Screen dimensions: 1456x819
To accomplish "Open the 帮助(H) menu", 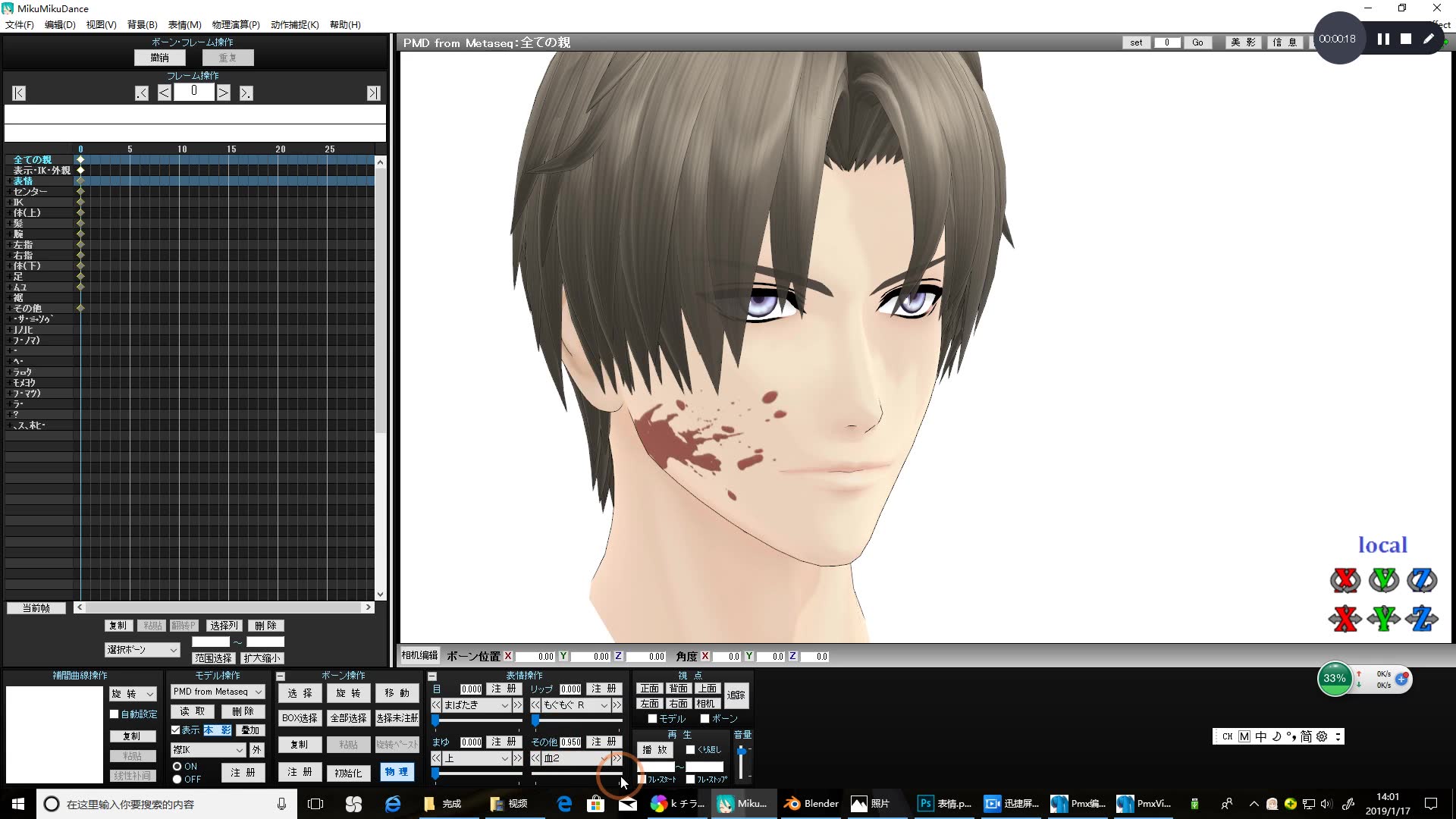I will [345, 25].
